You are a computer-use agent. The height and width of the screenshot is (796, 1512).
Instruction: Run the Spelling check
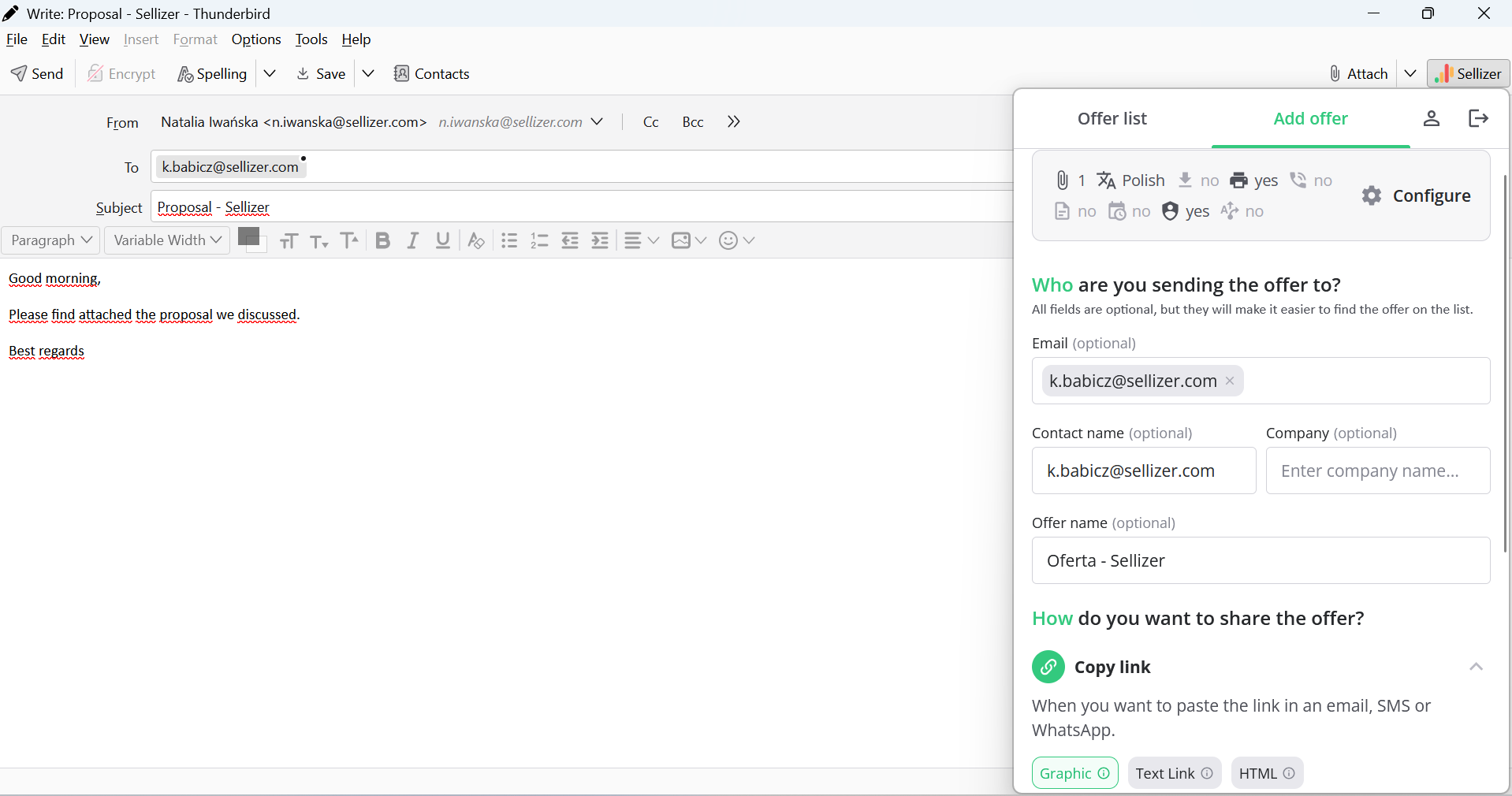point(212,73)
